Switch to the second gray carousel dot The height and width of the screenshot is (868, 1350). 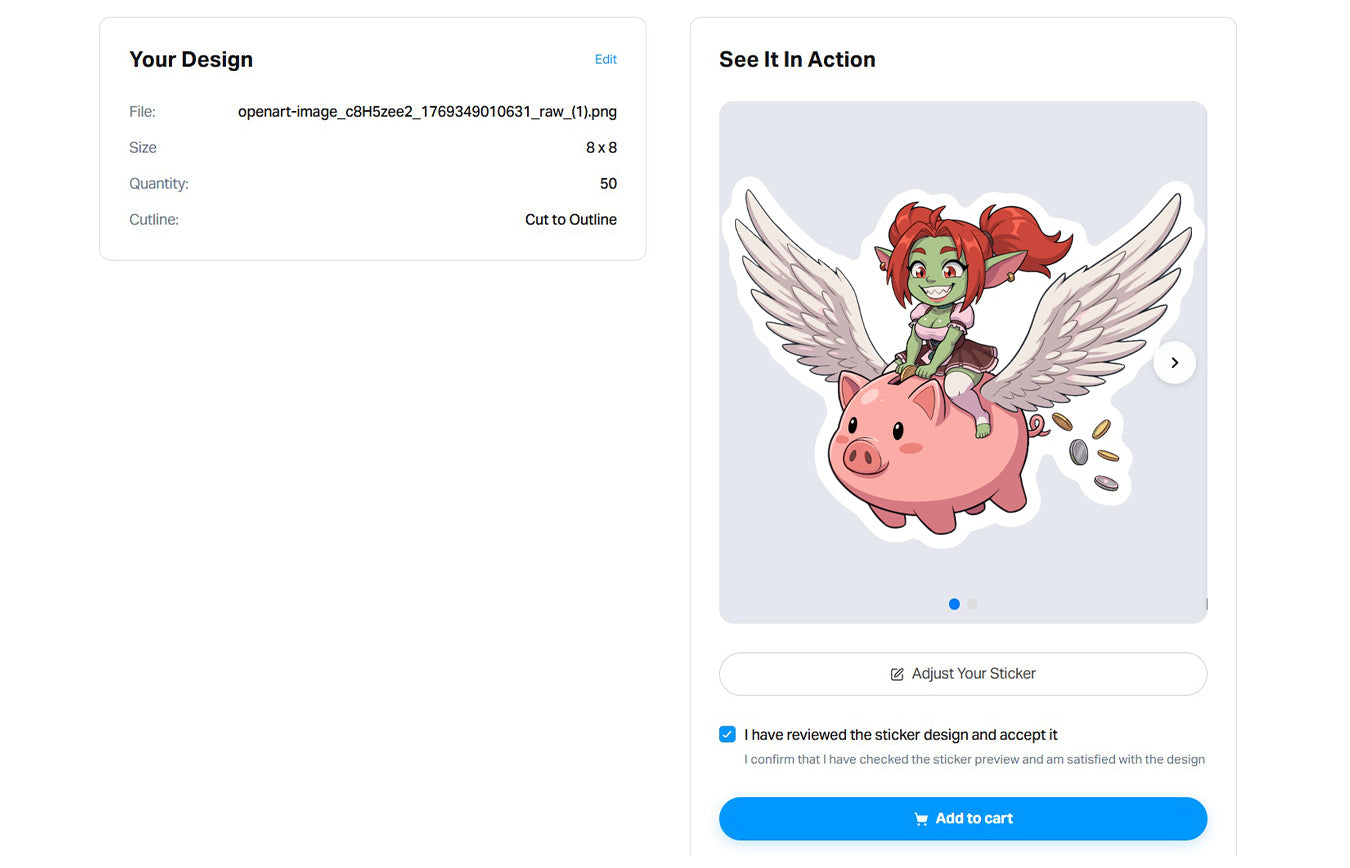click(972, 604)
